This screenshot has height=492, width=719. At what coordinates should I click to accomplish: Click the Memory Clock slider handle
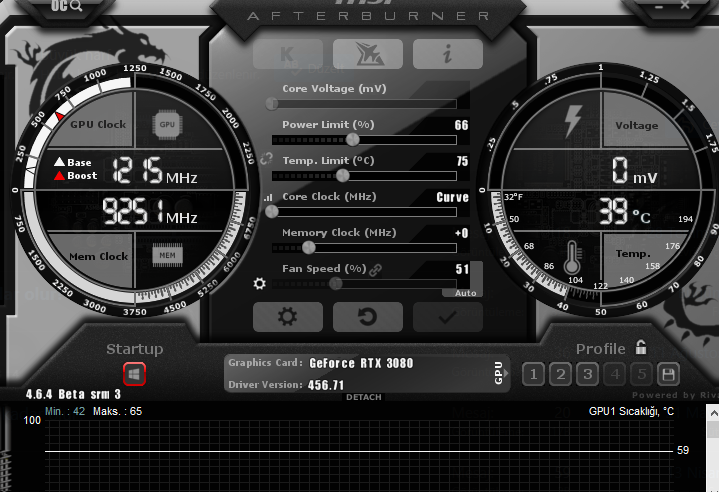click(x=309, y=248)
